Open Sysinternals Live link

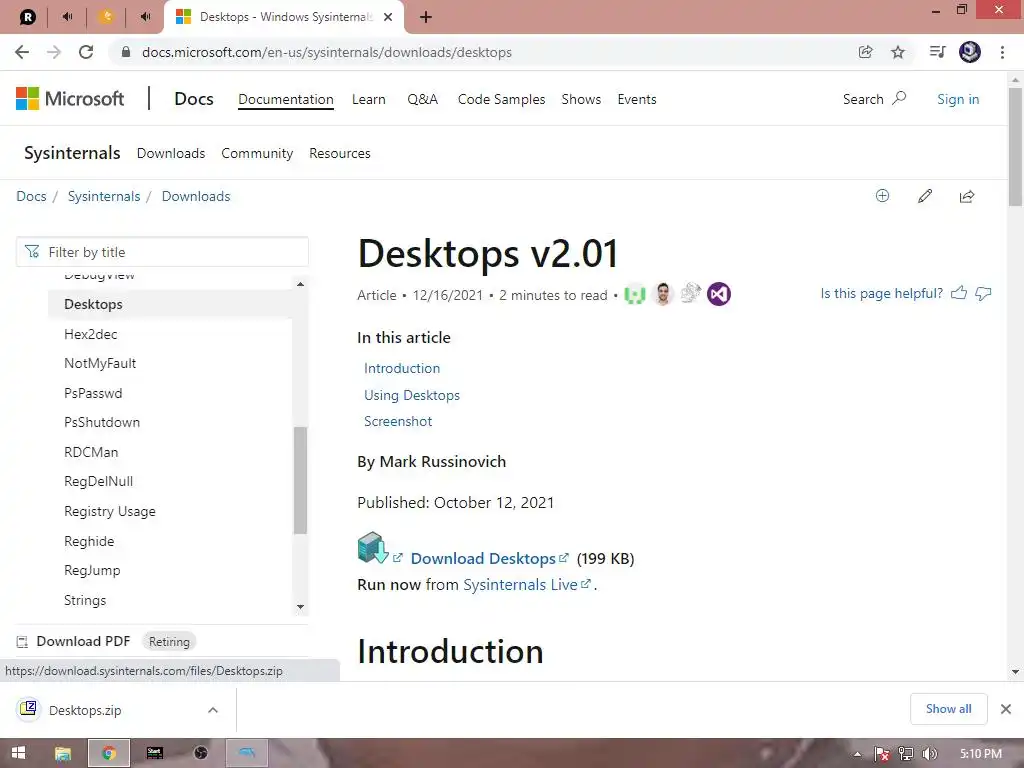[526, 585]
